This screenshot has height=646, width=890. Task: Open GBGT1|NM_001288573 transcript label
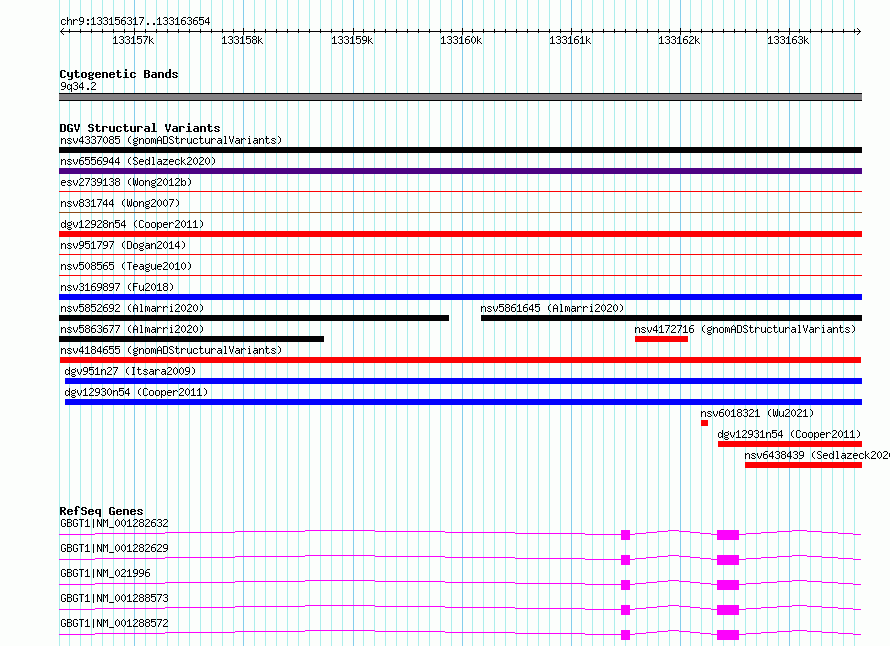114,598
